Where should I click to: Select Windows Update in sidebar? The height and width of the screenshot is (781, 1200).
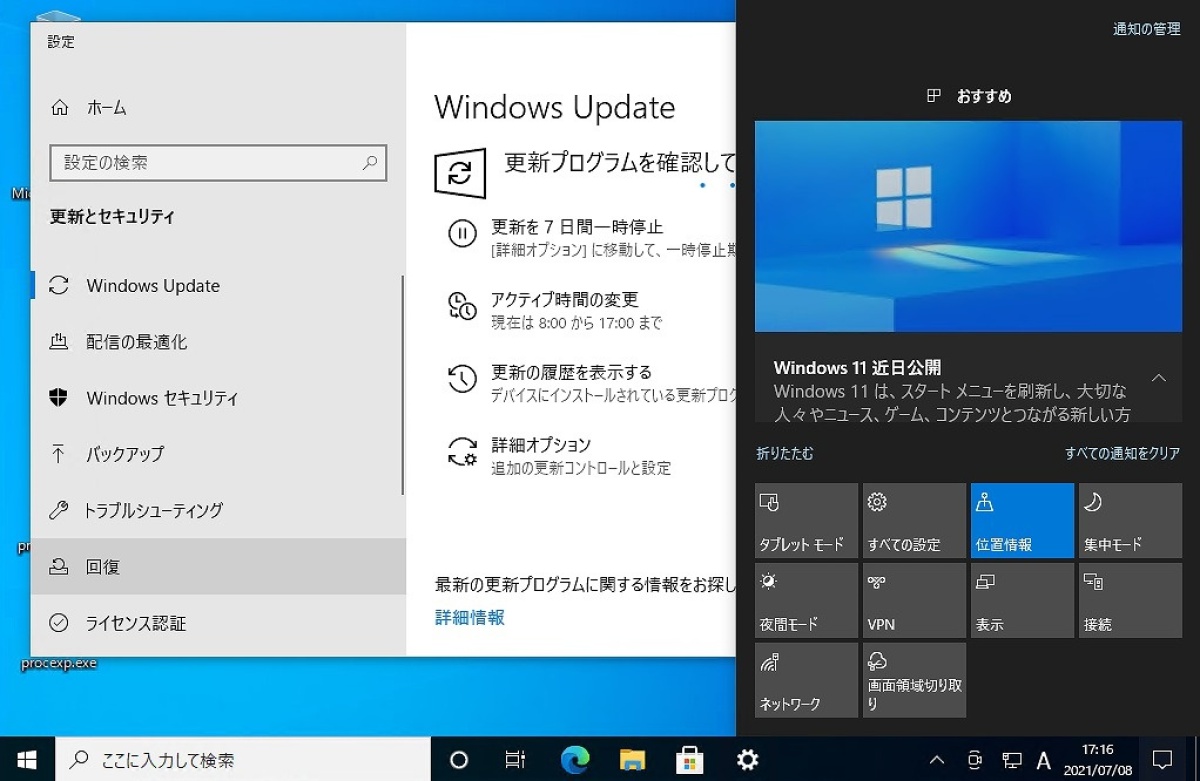[216, 286]
